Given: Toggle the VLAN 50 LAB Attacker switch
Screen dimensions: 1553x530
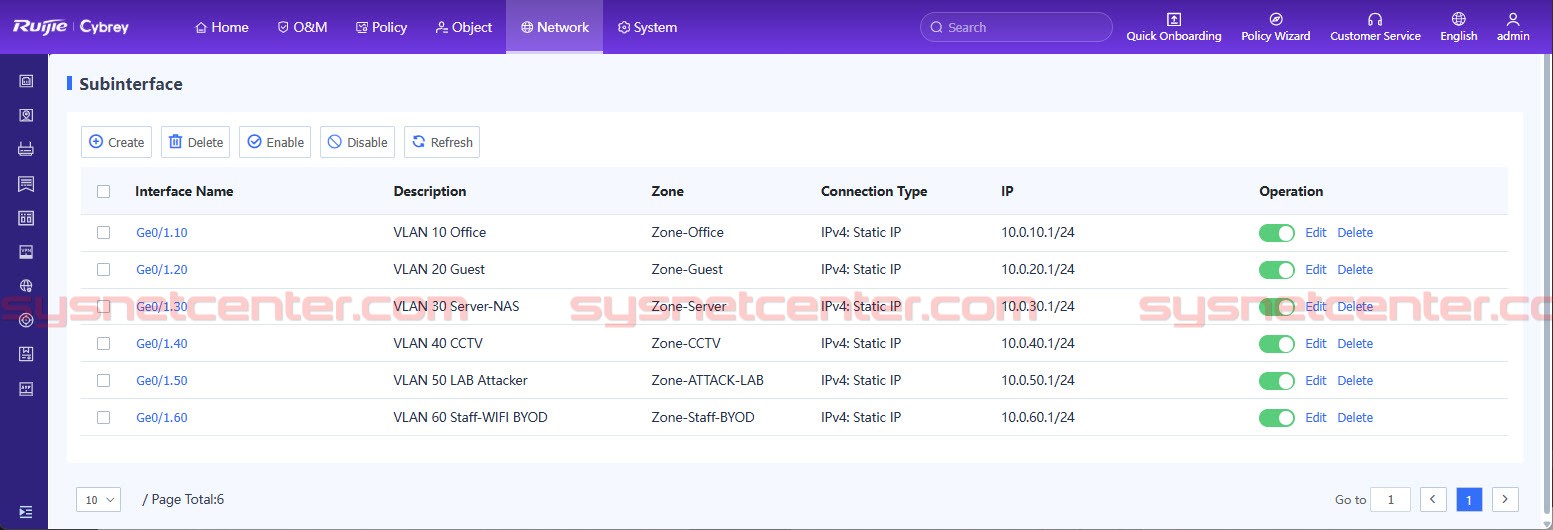Looking at the screenshot, I should click(1277, 380).
